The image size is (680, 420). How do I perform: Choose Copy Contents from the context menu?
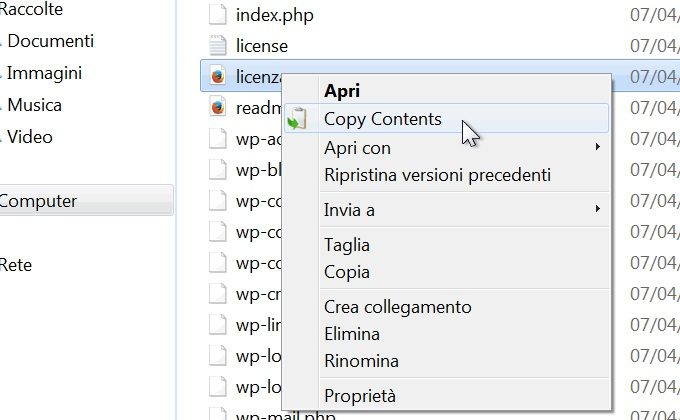click(383, 119)
